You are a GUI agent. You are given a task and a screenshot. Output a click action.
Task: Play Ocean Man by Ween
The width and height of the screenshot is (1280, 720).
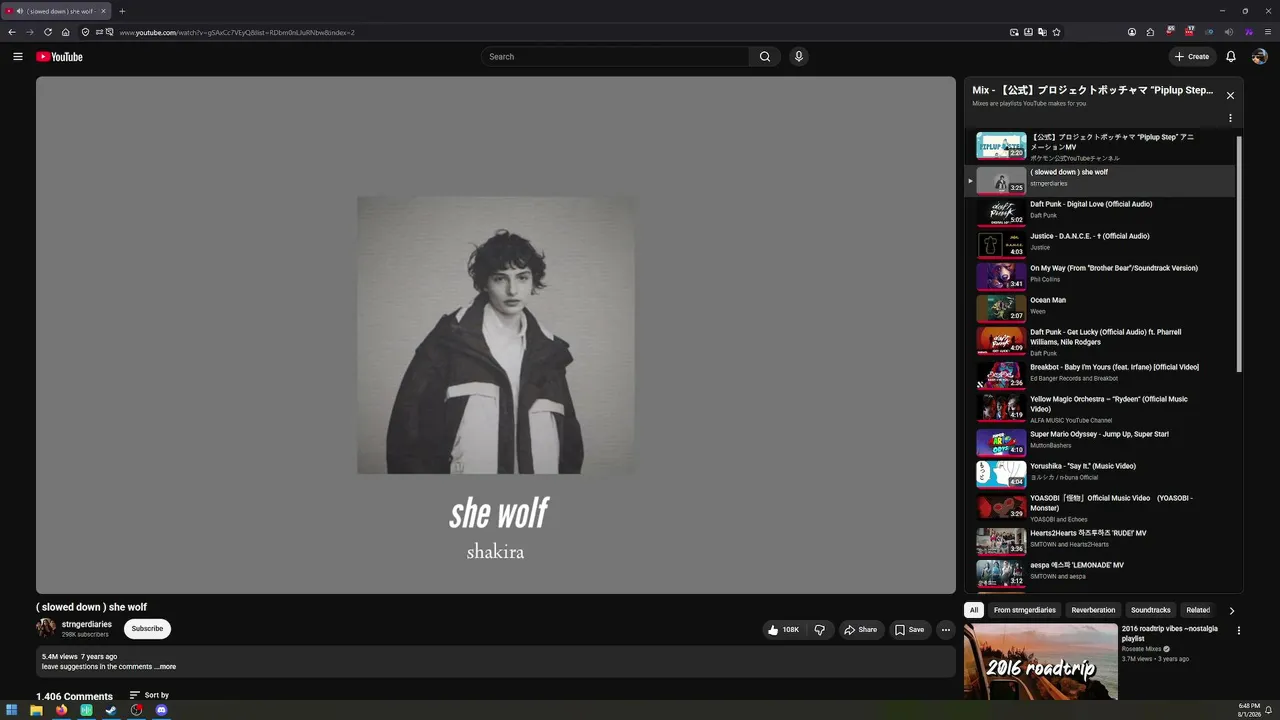[x=1100, y=310]
